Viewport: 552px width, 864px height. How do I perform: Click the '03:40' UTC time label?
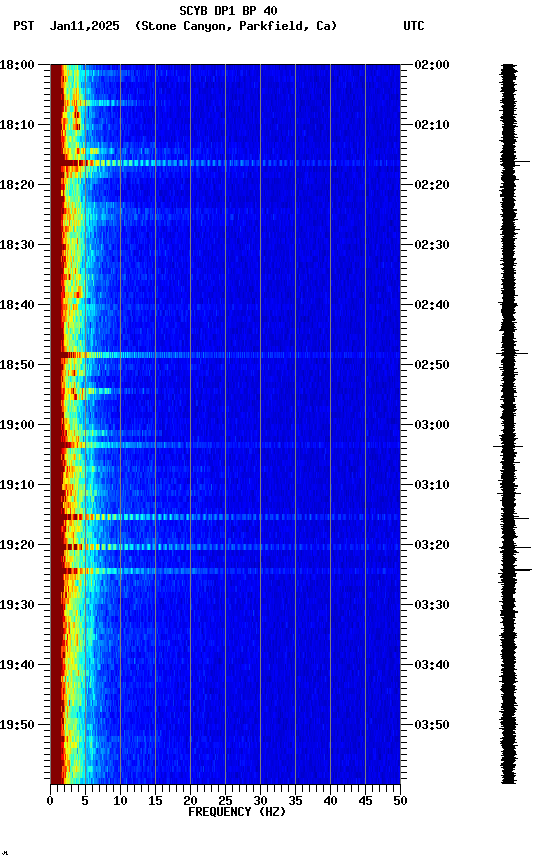click(x=432, y=665)
